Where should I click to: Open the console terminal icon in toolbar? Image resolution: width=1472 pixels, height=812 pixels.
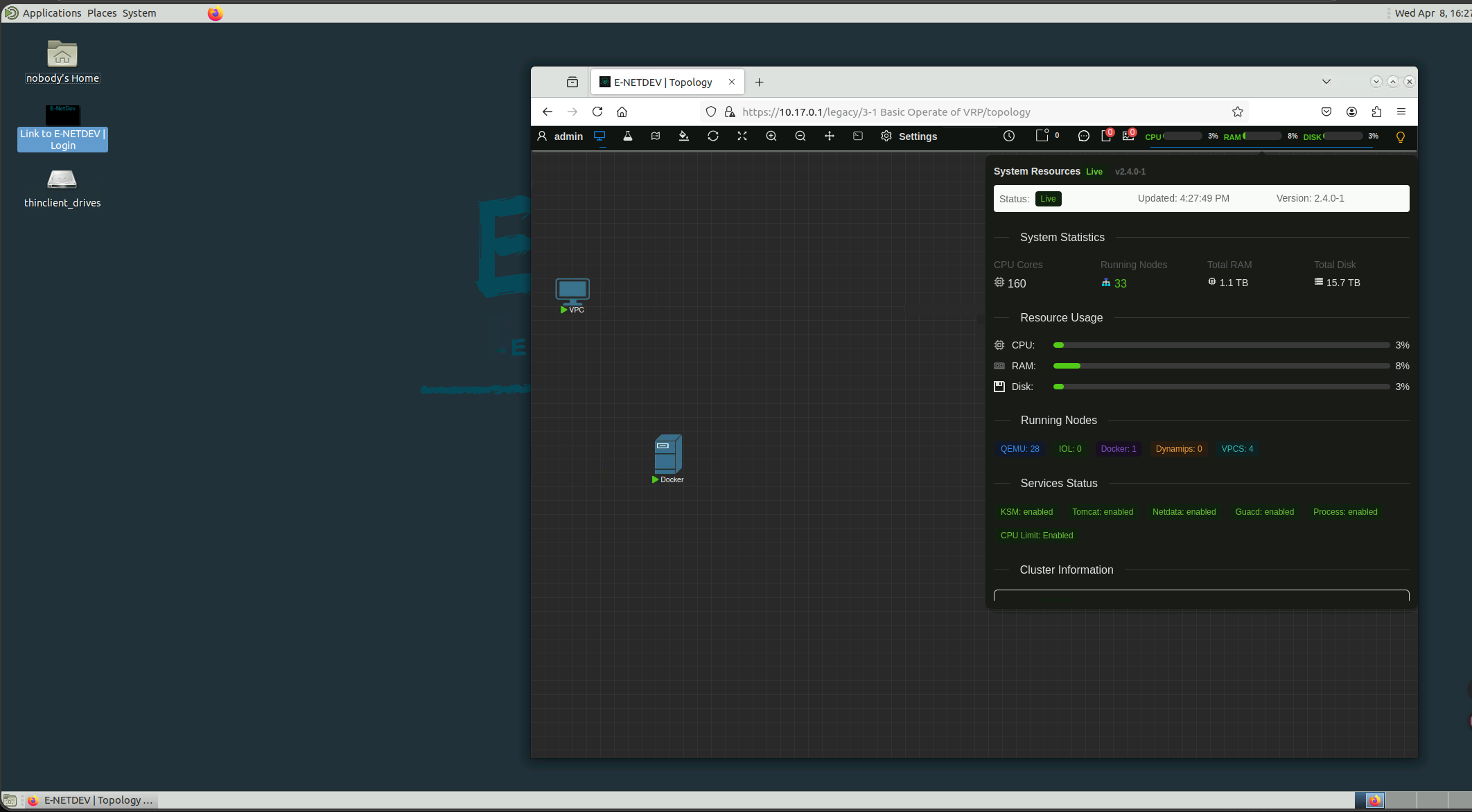point(858,136)
